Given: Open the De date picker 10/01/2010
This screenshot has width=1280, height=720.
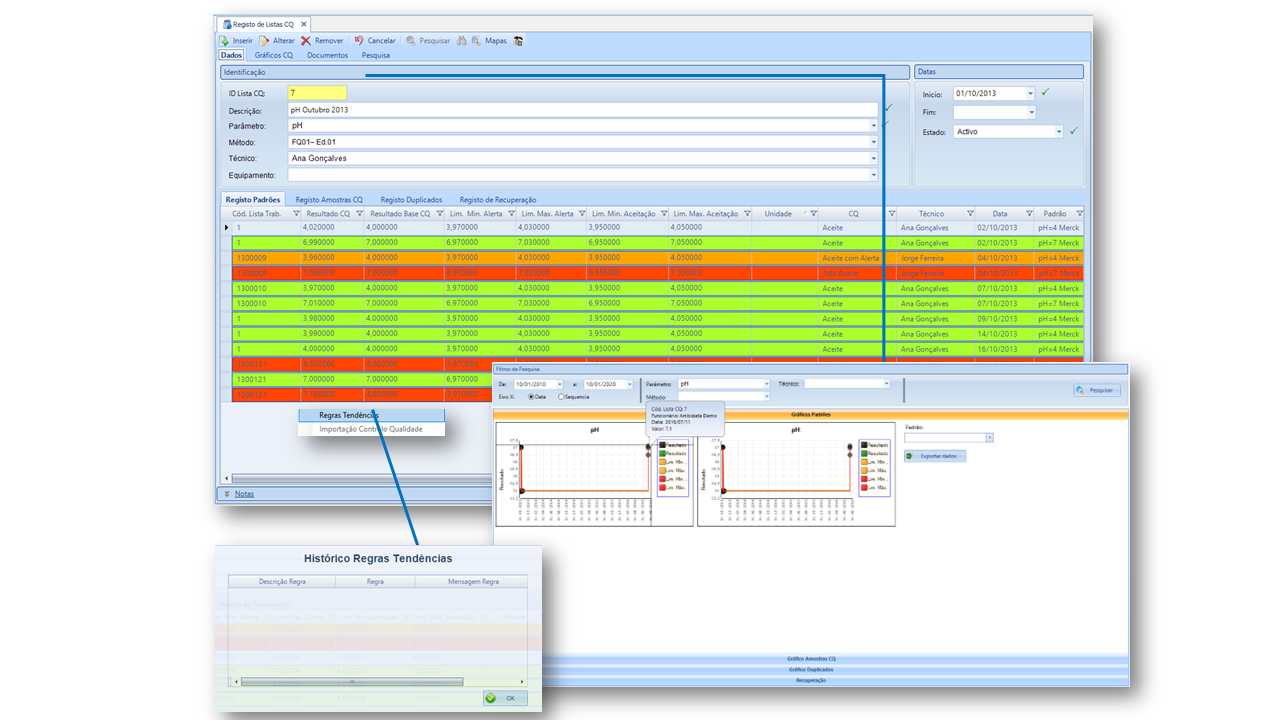Looking at the screenshot, I should click(559, 384).
